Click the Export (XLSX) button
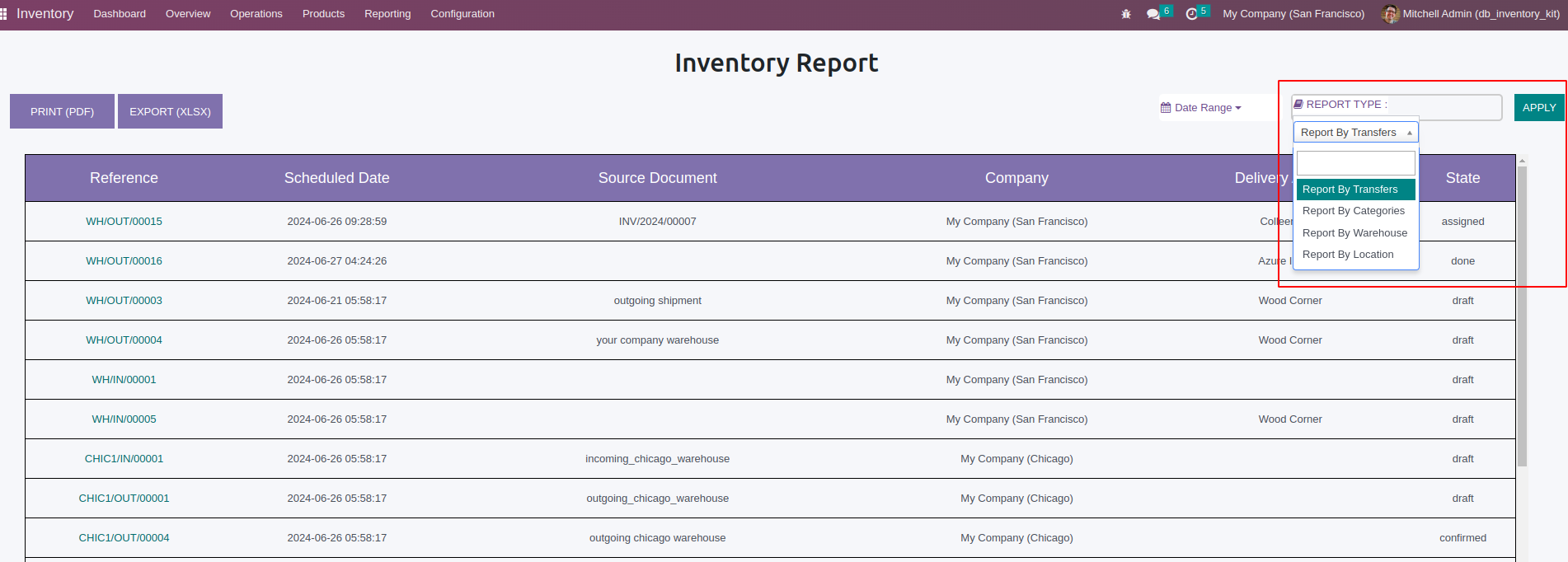 (x=170, y=111)
